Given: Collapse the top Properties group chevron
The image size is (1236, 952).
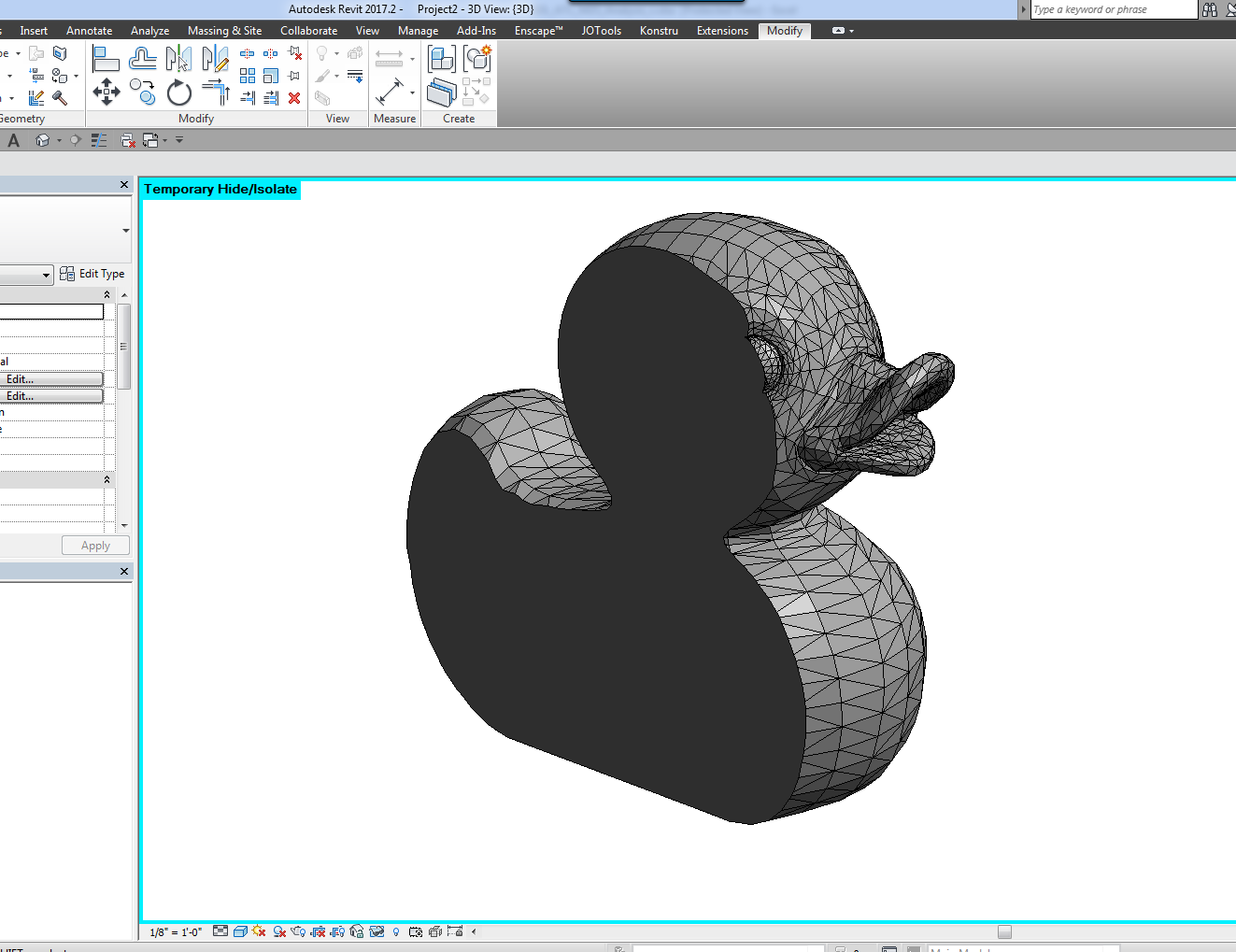Looking at the screenshot, I should coord(107,294).
